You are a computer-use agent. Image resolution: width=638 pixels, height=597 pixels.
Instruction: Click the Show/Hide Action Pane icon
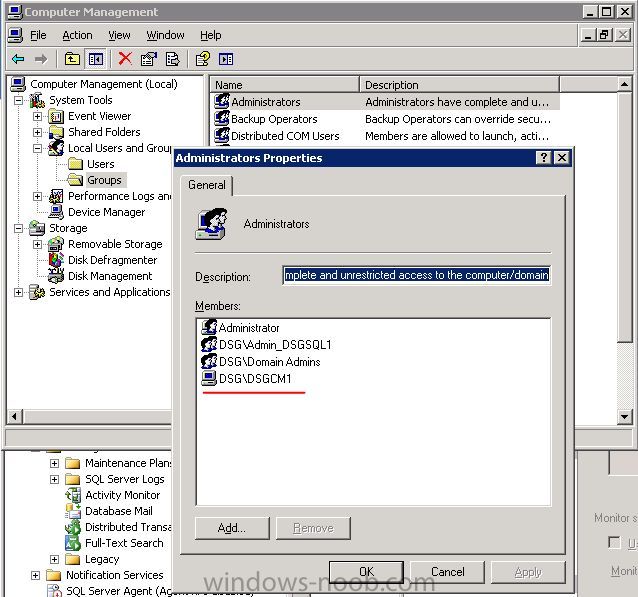coord(226,59)
